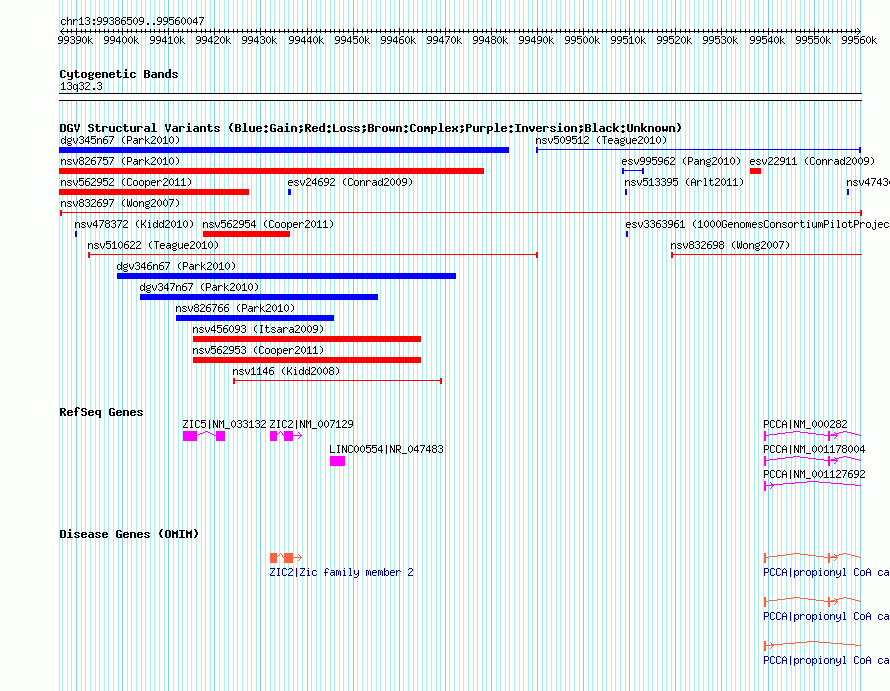Click the esv22911 (Conrad2009) text label
The height and width of the screenshot is (691, 890).
[x=812, y=161]
